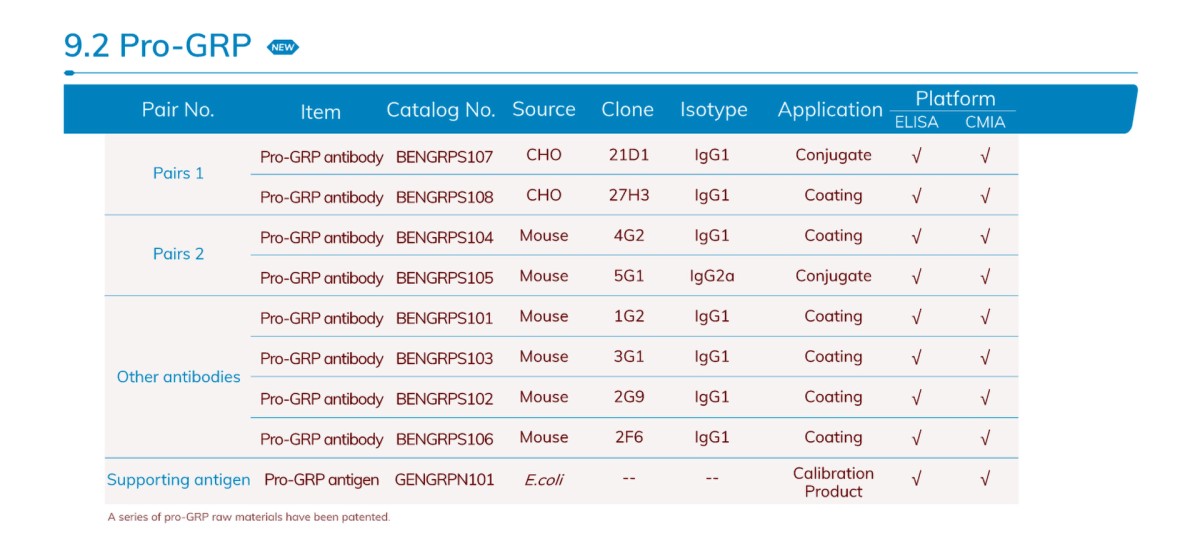Click the Isotype column header
This screenshot has width=1200, height=541.
[713, 110]
